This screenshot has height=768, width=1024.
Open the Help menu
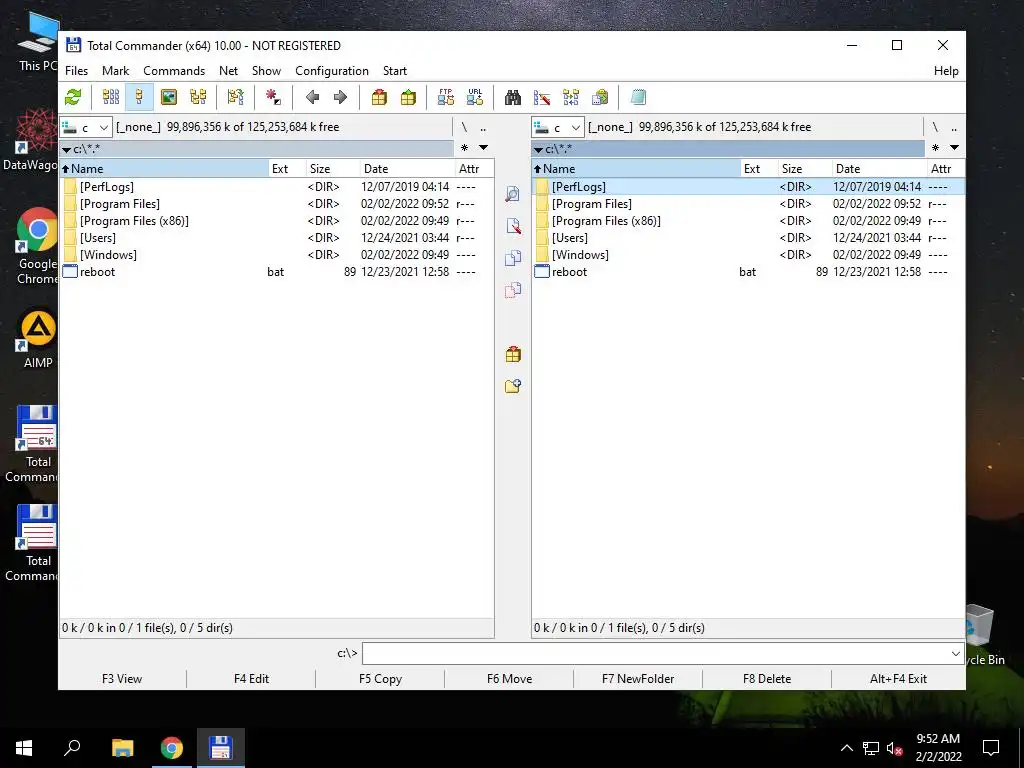coord(946,71)
